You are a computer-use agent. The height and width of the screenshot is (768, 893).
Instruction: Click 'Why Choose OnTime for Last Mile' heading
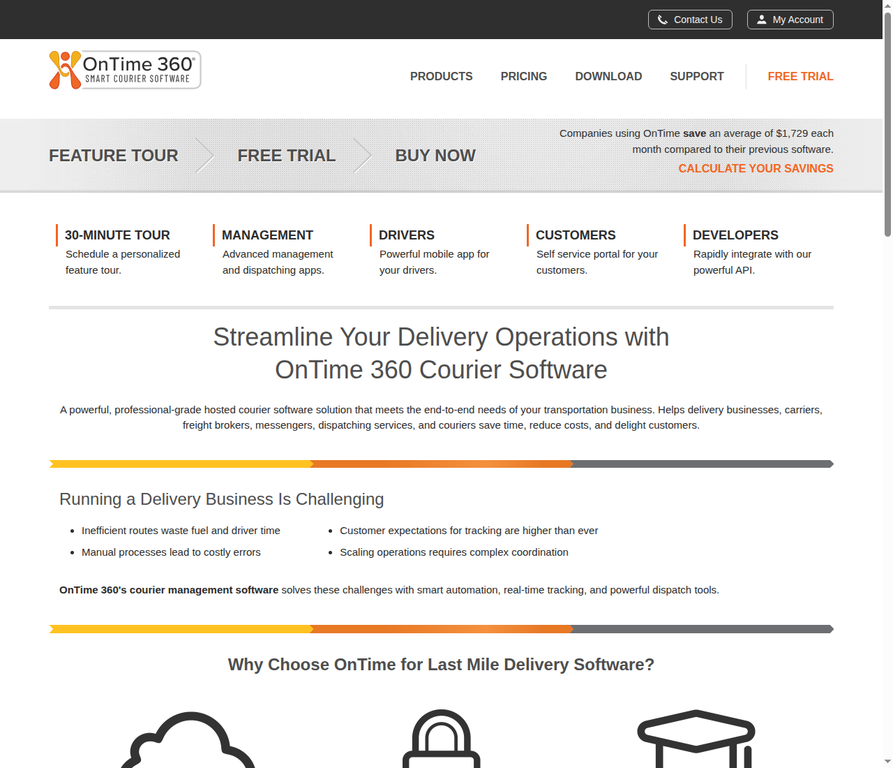click(441, 664)
